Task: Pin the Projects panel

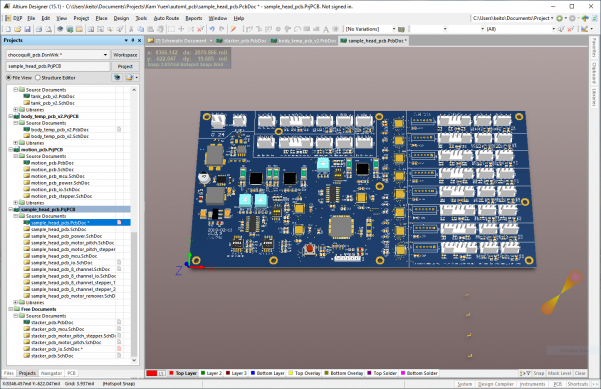Action: [133, 40]
